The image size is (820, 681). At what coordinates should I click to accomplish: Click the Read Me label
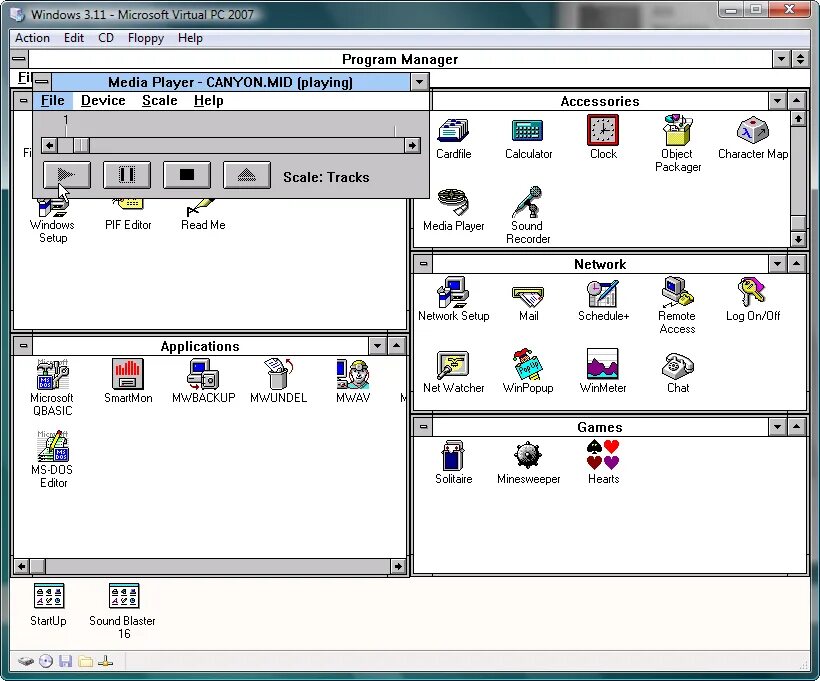point(203,225)
